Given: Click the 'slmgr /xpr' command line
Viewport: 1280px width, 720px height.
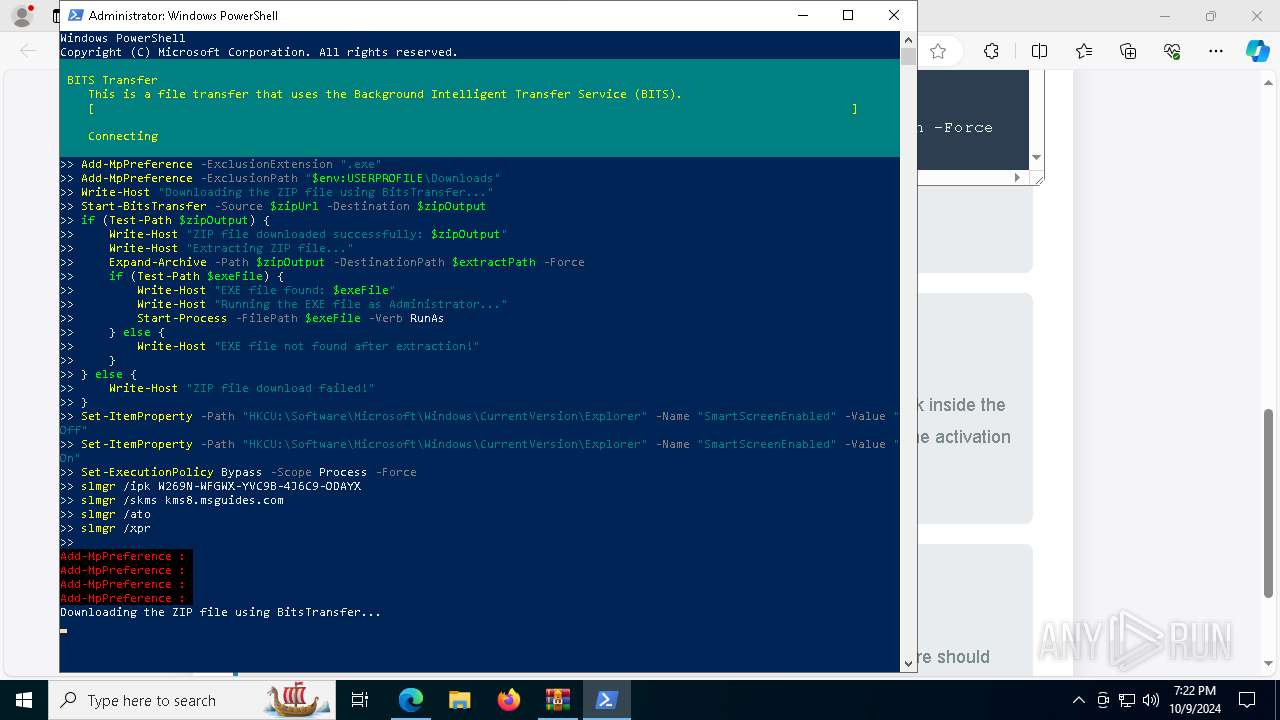Looking at the screenshot, I should pyautogui.click(x=116, y=528).
